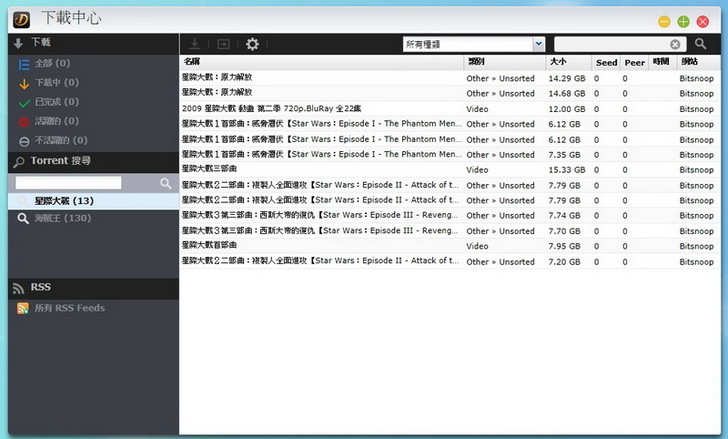This screenshot has height=439, width=728.
Task: Sort results by 大小 column header
Action: pyautogui.click(x=557, y=62)
